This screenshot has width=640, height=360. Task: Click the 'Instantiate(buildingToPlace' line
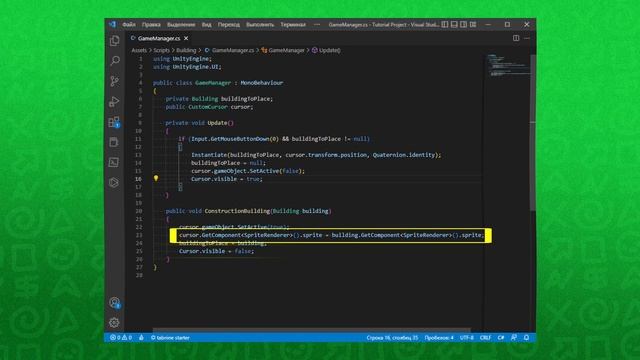coord(316,155)
